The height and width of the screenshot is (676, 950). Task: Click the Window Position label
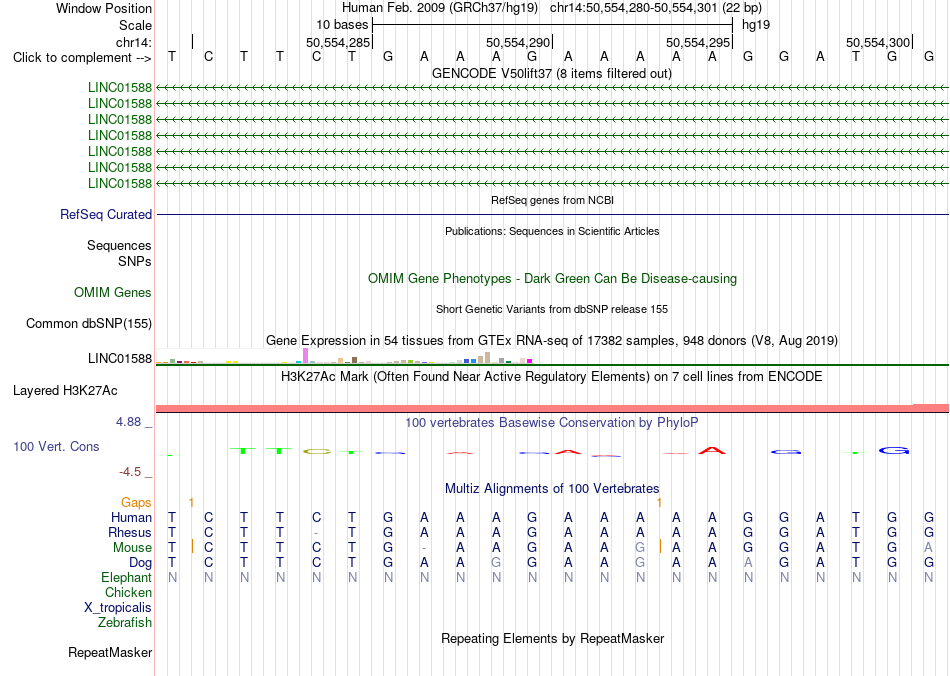[104, 8]
